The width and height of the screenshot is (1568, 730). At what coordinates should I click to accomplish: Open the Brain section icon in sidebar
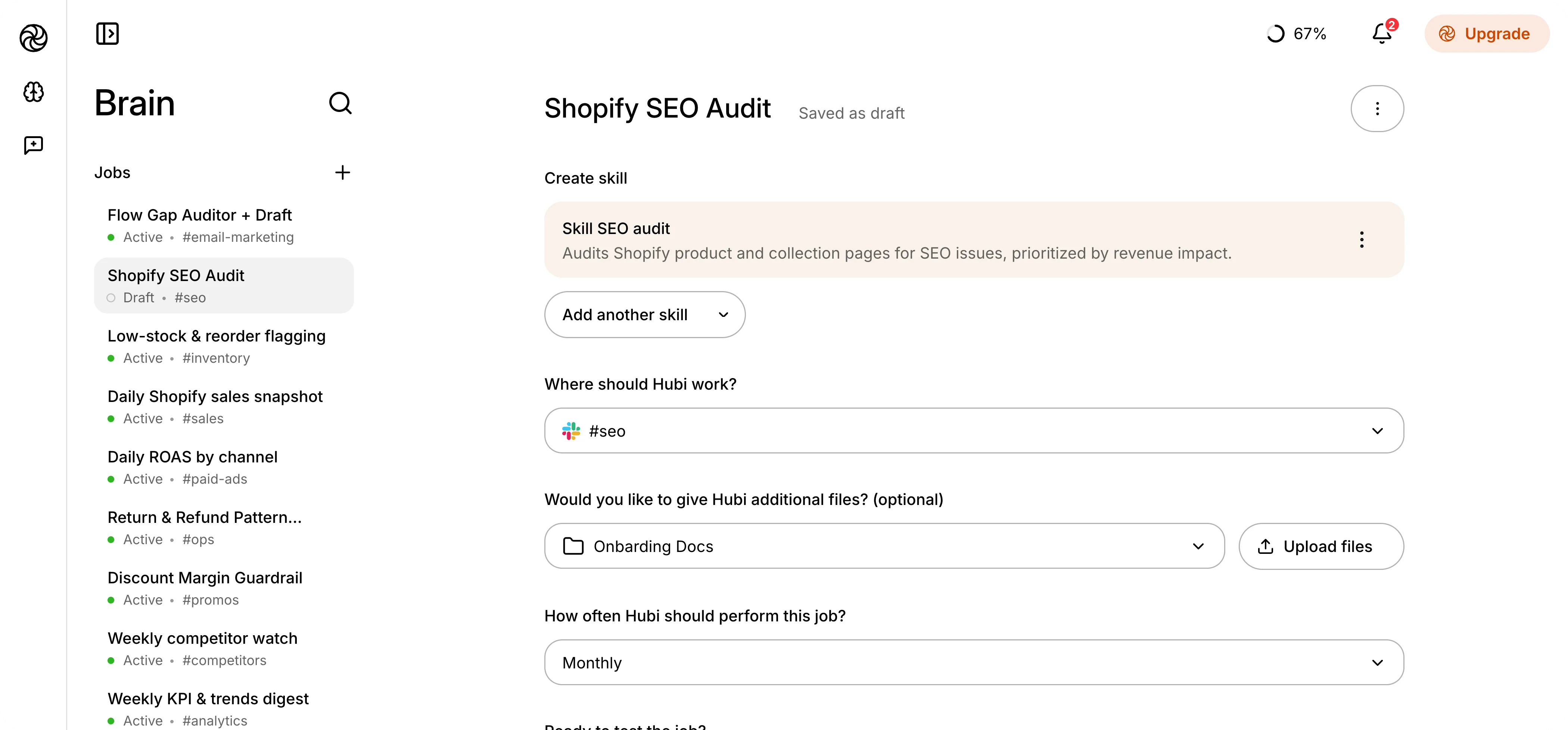pyautogui.click(x=34, y=92)
